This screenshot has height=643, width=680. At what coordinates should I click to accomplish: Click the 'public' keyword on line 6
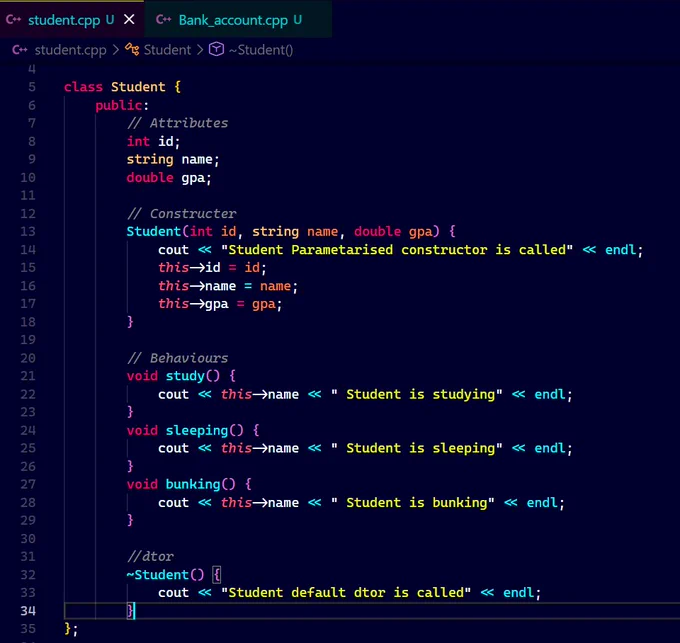[x=118, y=105]
